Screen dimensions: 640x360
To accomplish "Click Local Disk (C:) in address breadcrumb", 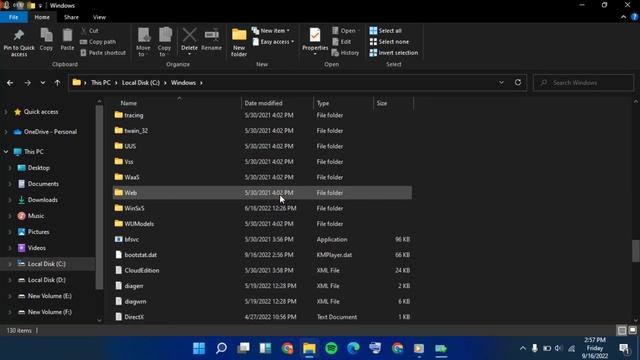I will click(x=141, y=82).
